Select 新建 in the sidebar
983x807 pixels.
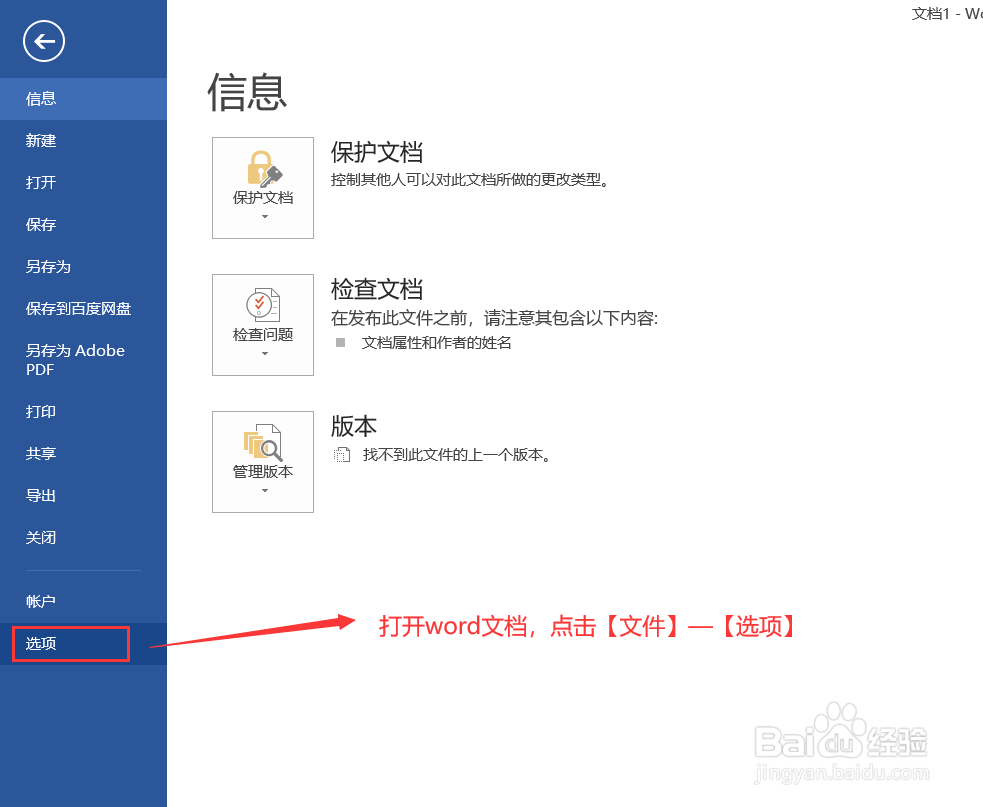click(83, 140)
